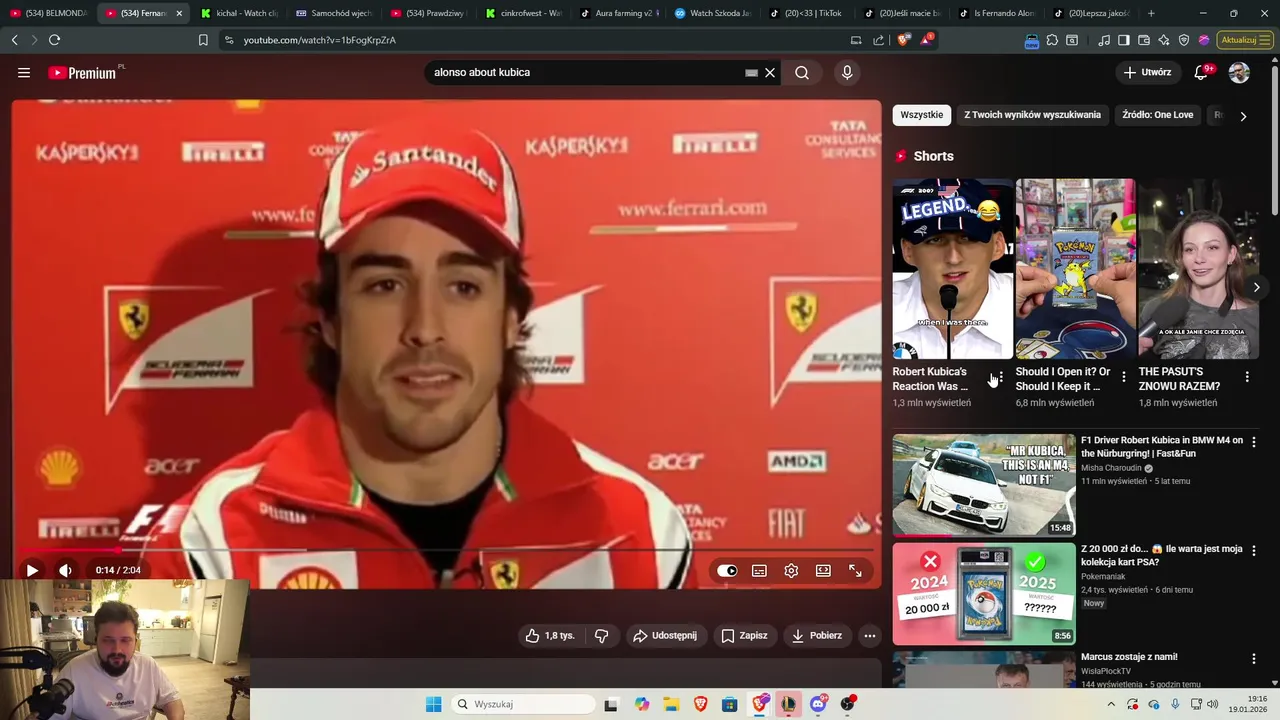Switch to the kichal - Watch clip browser tab
The width and height of the screenshot is (1280, 720).
pos(238,13)
